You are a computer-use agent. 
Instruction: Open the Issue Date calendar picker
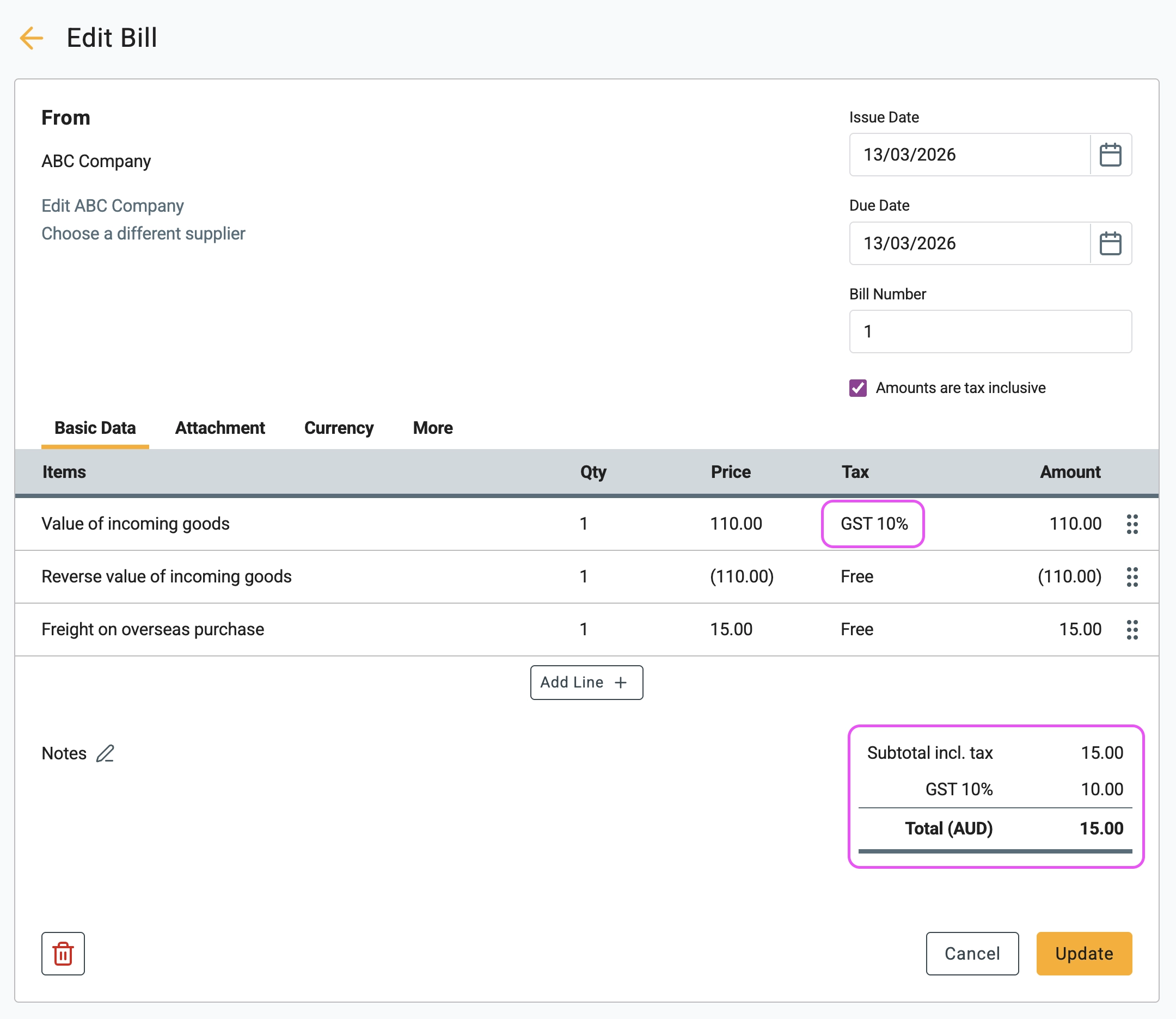[1110, 154]
